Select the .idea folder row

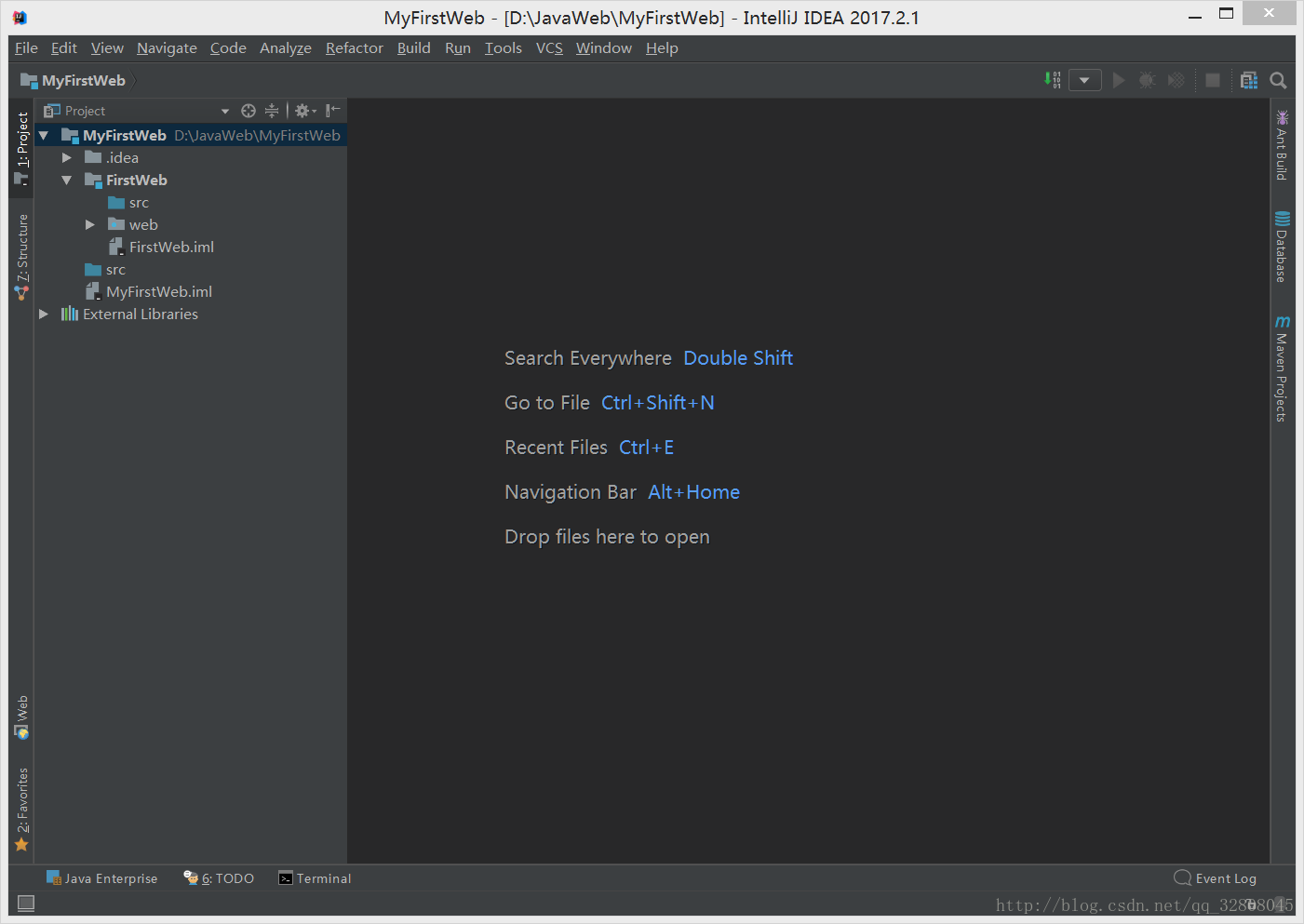[191, 157]
